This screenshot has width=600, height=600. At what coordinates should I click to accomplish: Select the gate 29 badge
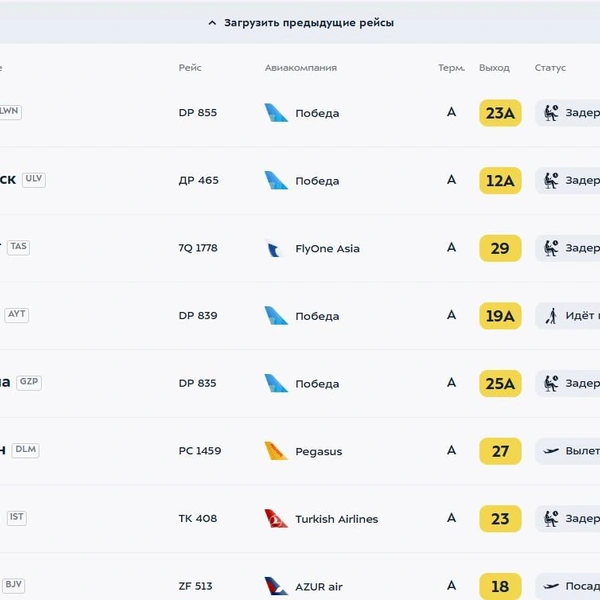(500, 248)
